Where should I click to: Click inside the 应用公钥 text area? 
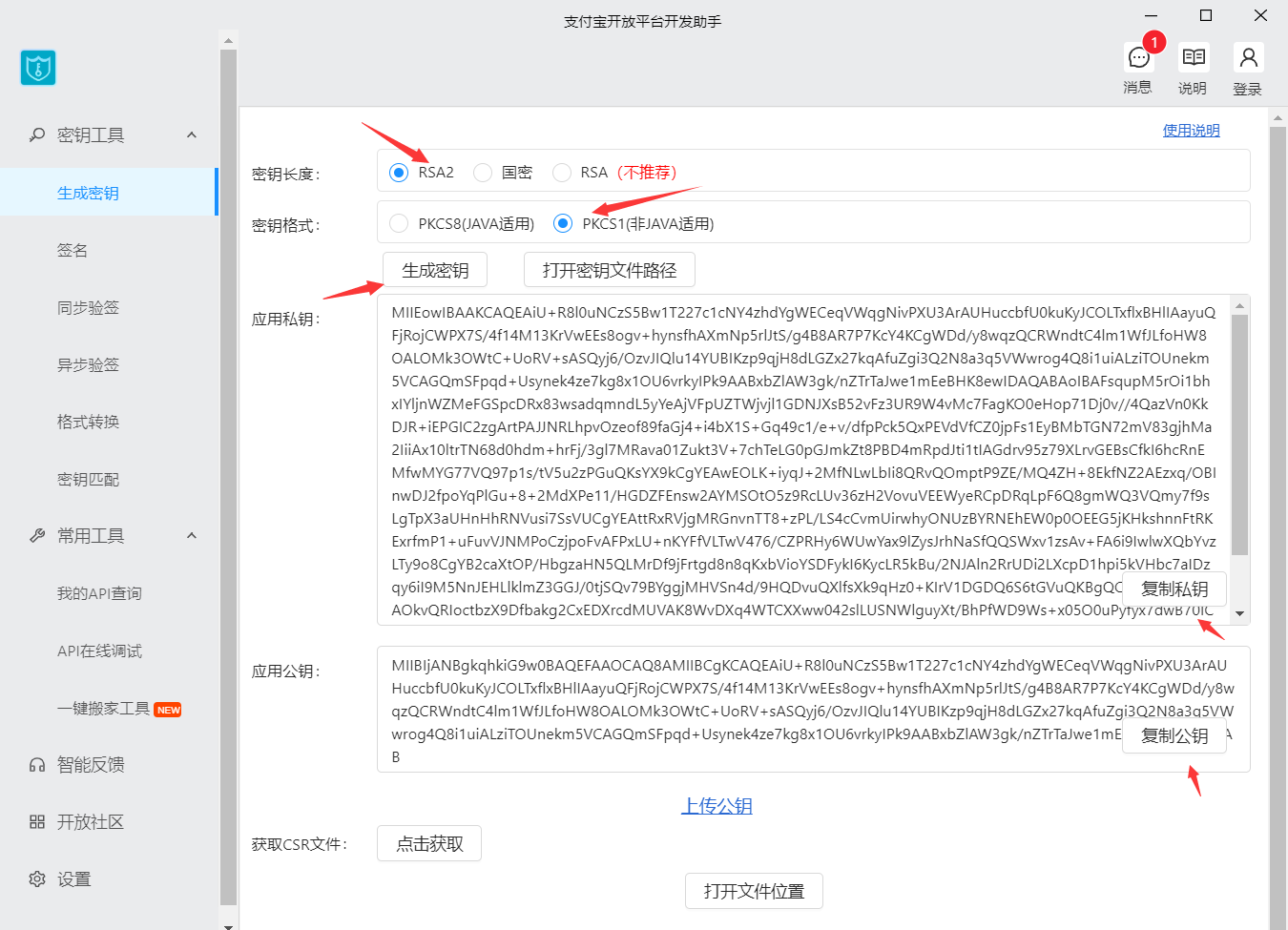813,709
